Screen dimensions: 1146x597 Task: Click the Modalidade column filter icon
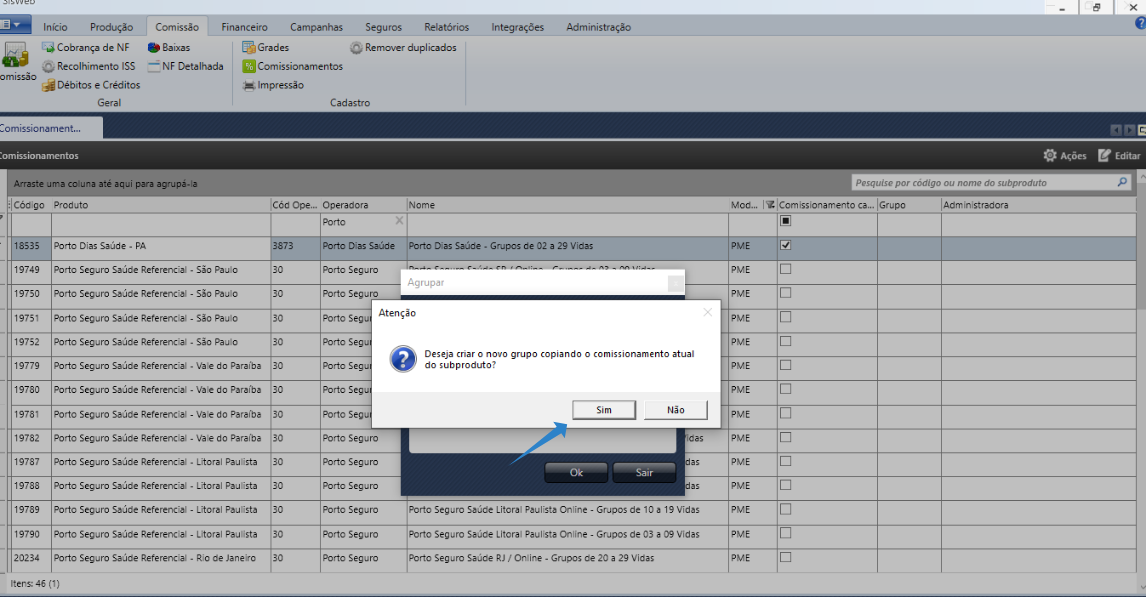(770, 205)
